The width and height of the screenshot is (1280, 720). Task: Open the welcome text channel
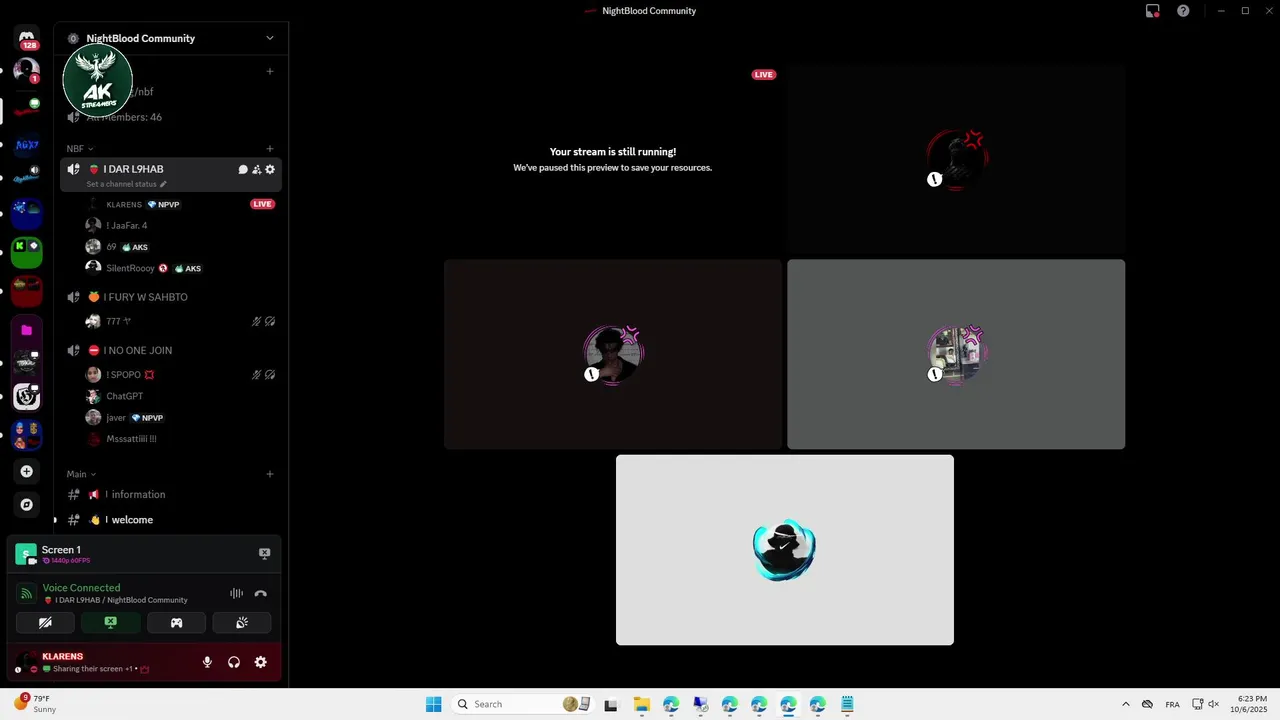(x=171, y=520)
